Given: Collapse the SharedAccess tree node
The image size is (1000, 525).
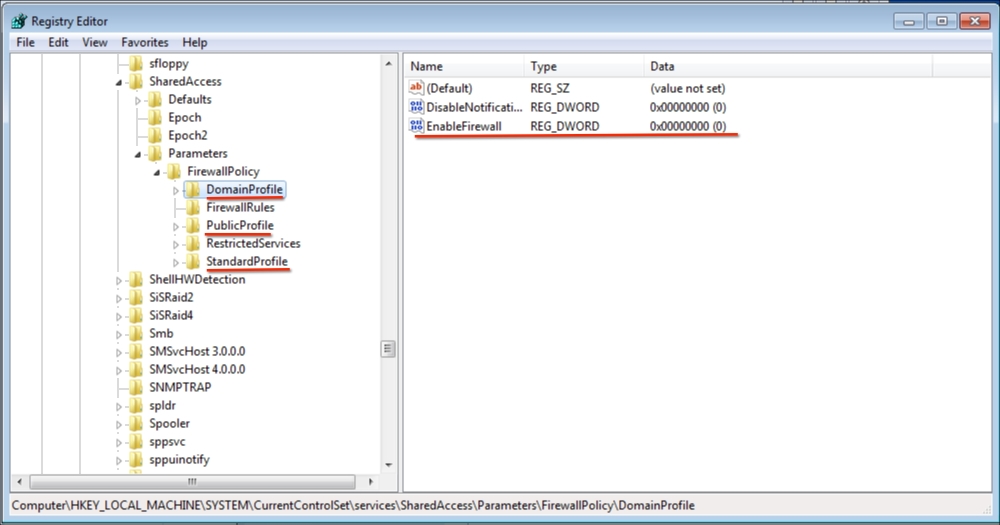Looking at the screenshot, I should click(x=119, y=82).
